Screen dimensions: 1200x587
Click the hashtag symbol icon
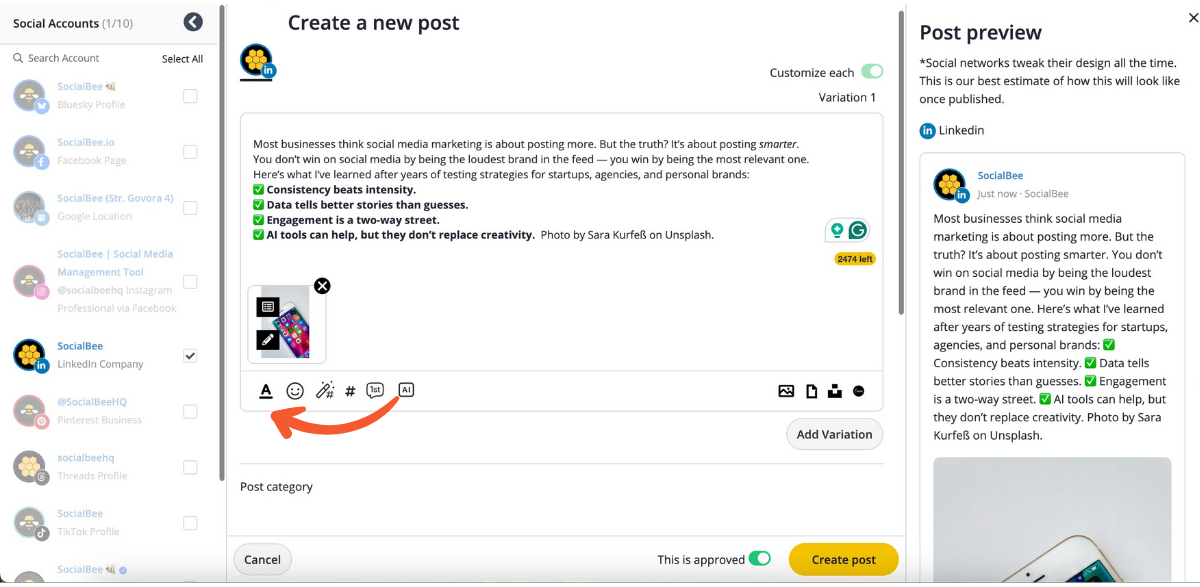click(350, 391)
